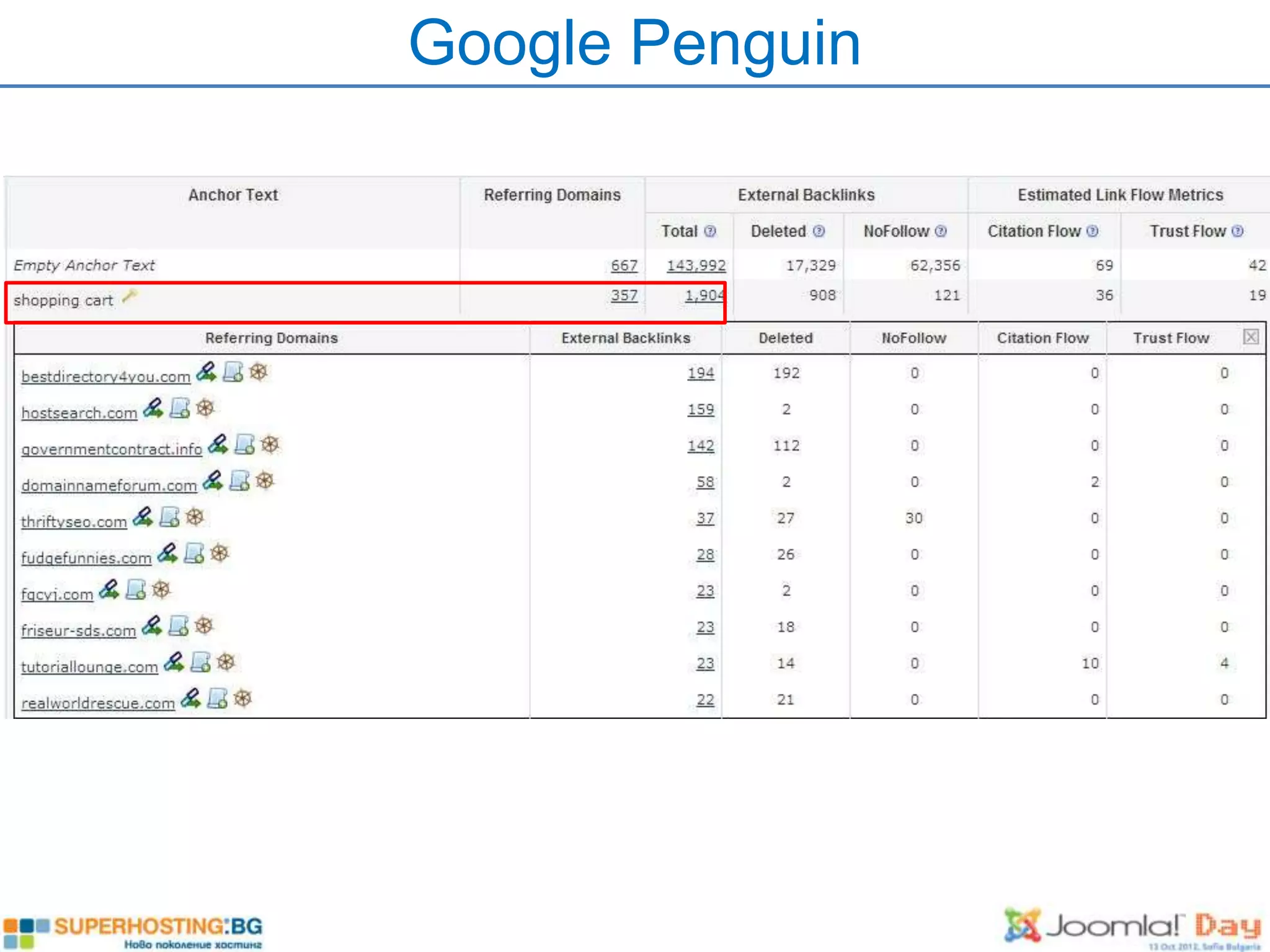Click the 667 referring domains link
Viewport: 1270px width, 952px height.
(x=624, y=265)
